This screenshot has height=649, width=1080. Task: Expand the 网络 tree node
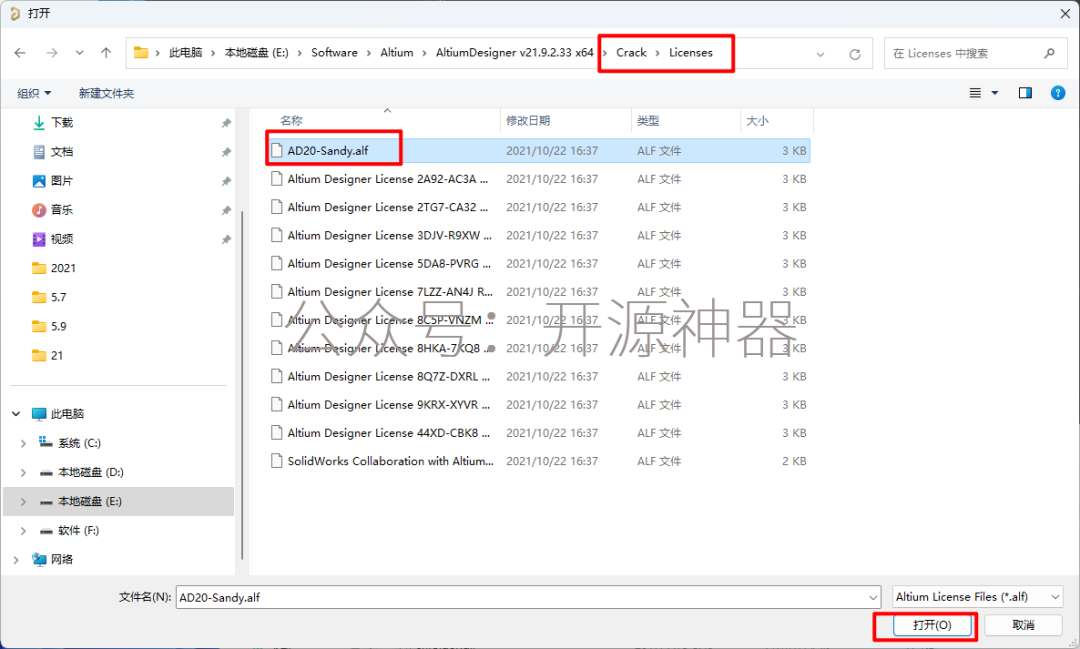point(16,560)
